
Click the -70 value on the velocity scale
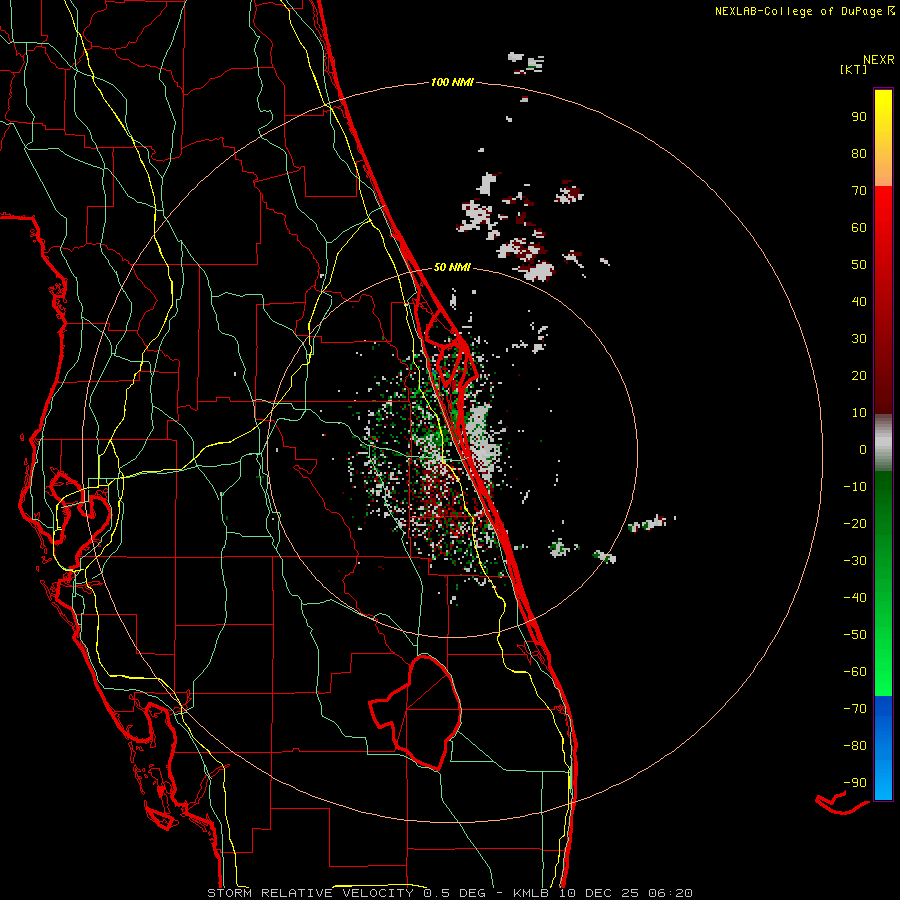[x=855, y=708]
